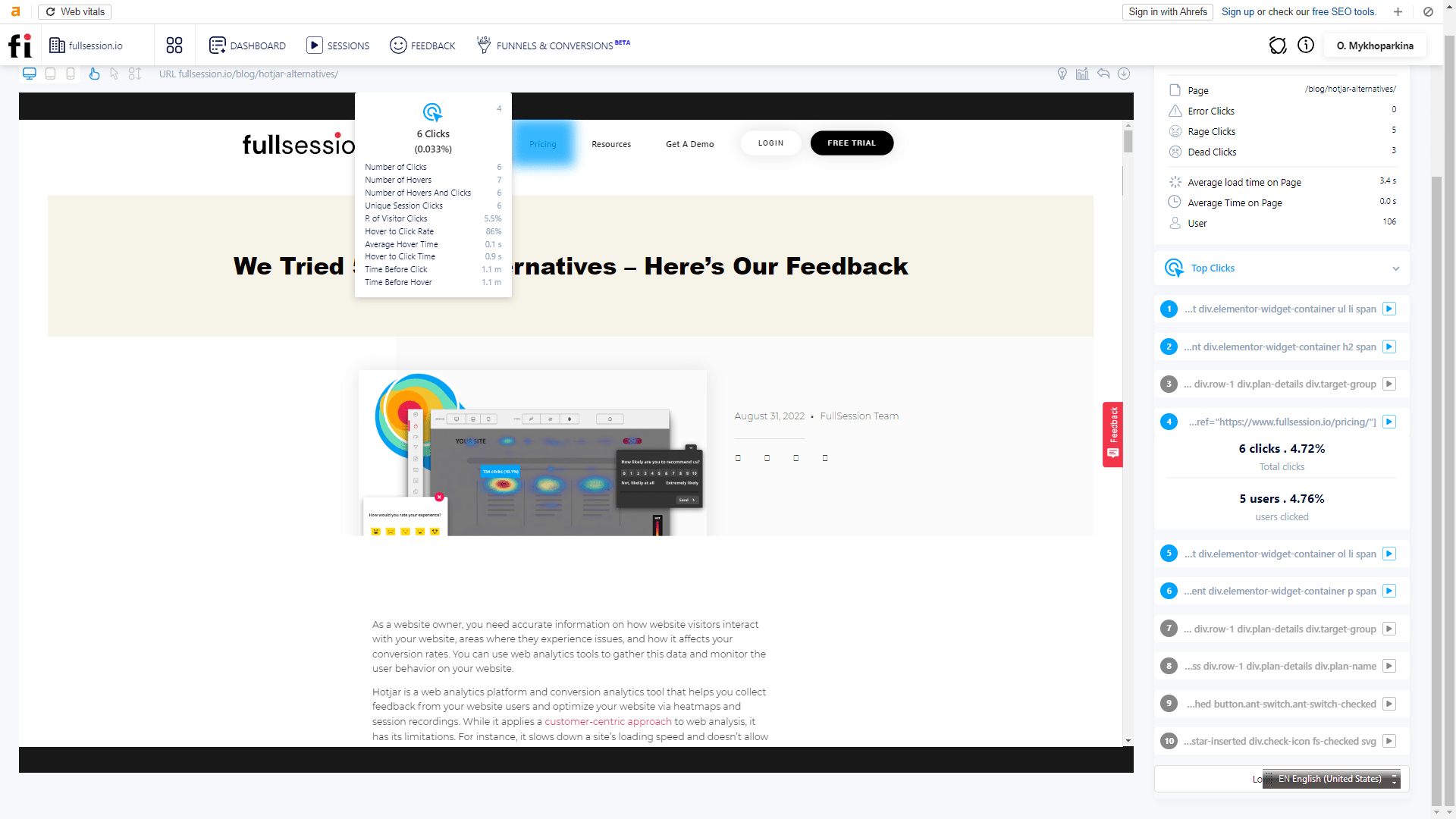Play the session for rank 4 click element

[1389, 422]
